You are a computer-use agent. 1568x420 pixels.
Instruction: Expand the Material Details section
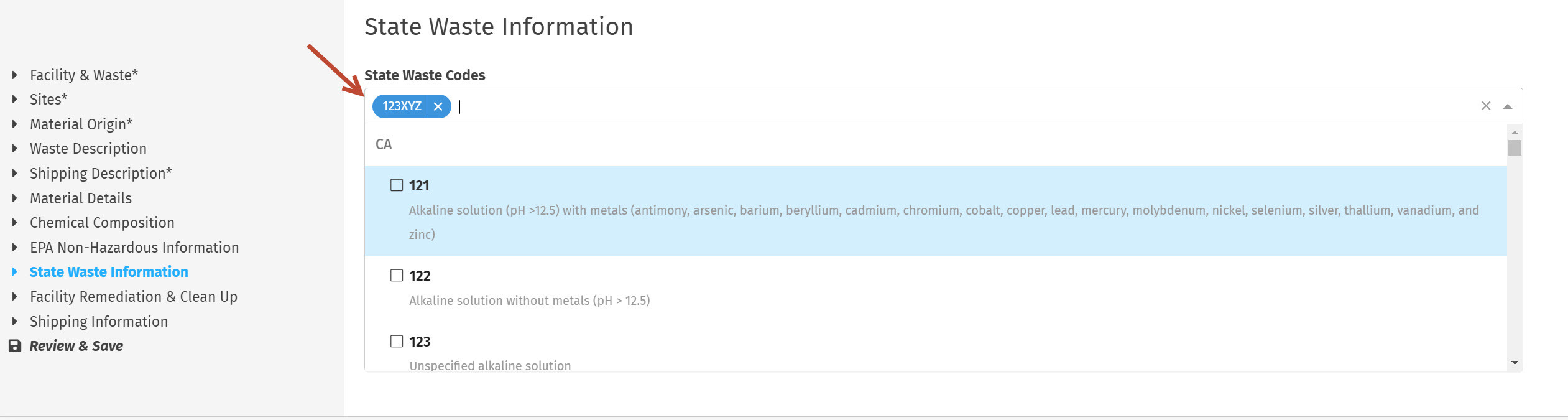pyautogui.click(x=80, y=198)
